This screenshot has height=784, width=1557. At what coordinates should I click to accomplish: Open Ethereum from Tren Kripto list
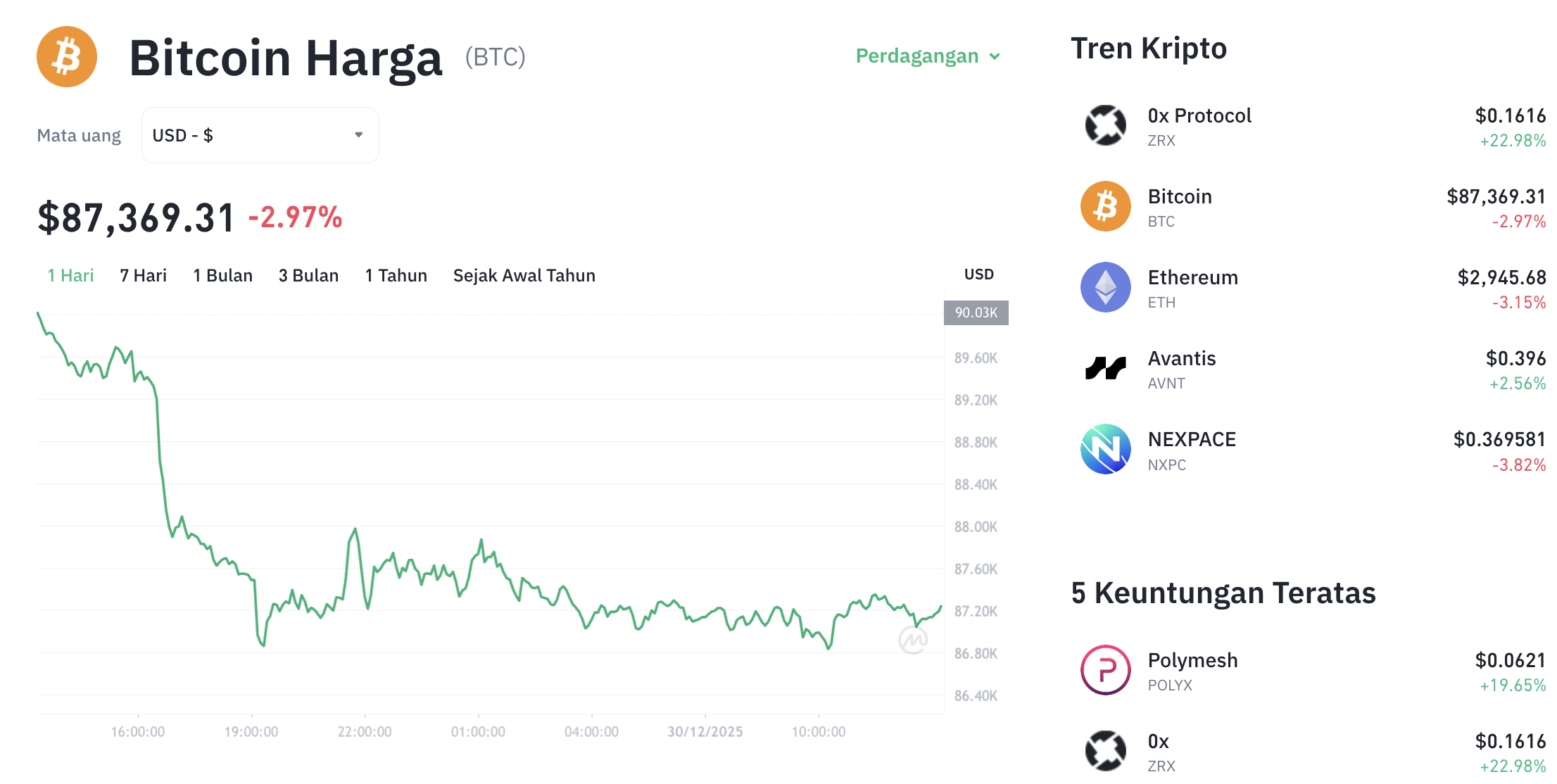point(1192,287)
